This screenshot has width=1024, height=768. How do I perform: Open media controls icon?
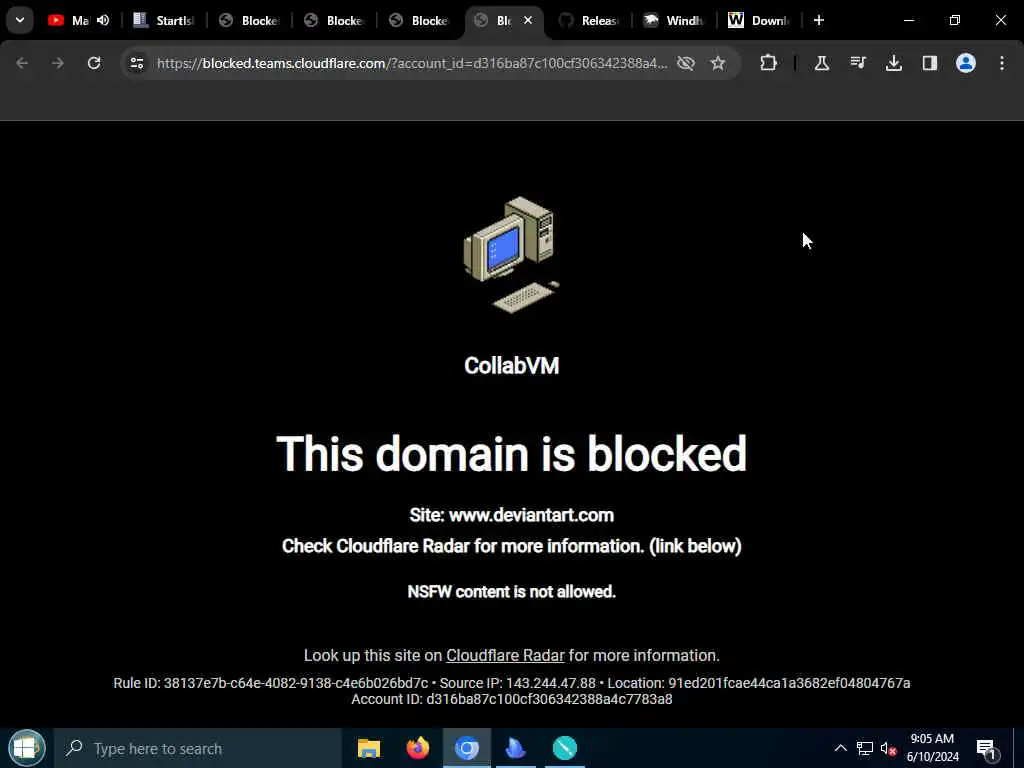[858, 63]
